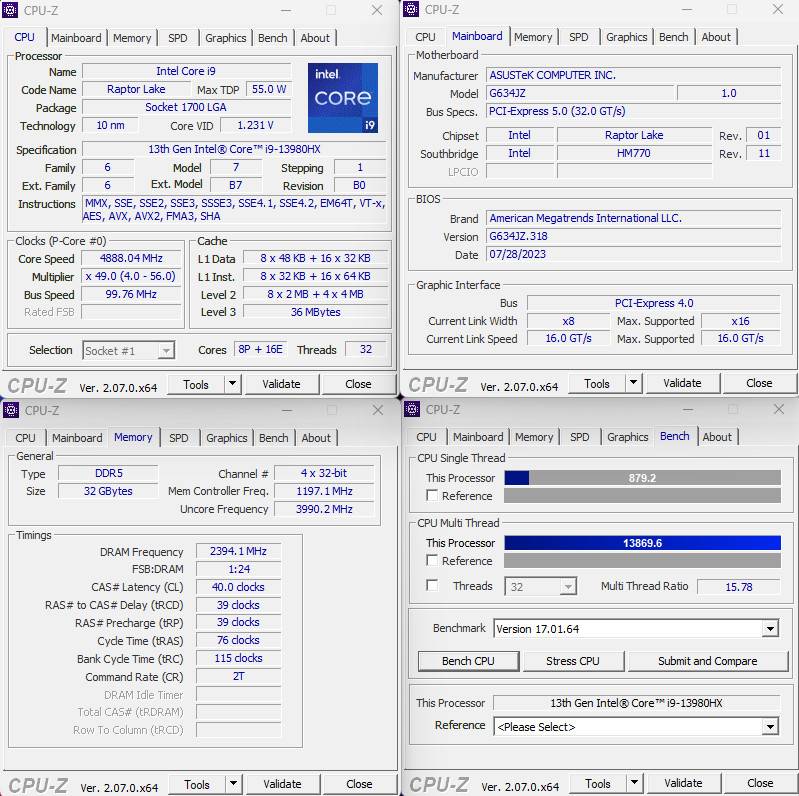Toggle the Threads checkbox in Bench
The width and height of the screenshot is (799, 796).
[432, 586]
